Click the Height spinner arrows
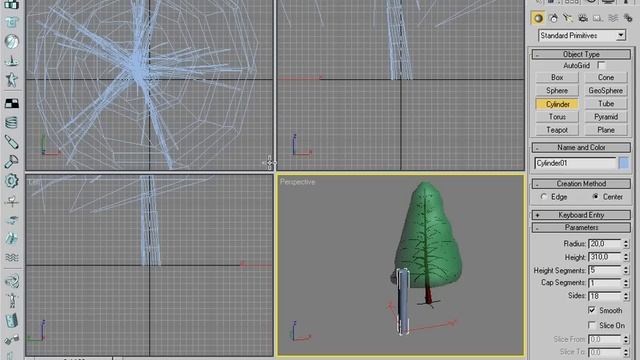 click(626, 257)
